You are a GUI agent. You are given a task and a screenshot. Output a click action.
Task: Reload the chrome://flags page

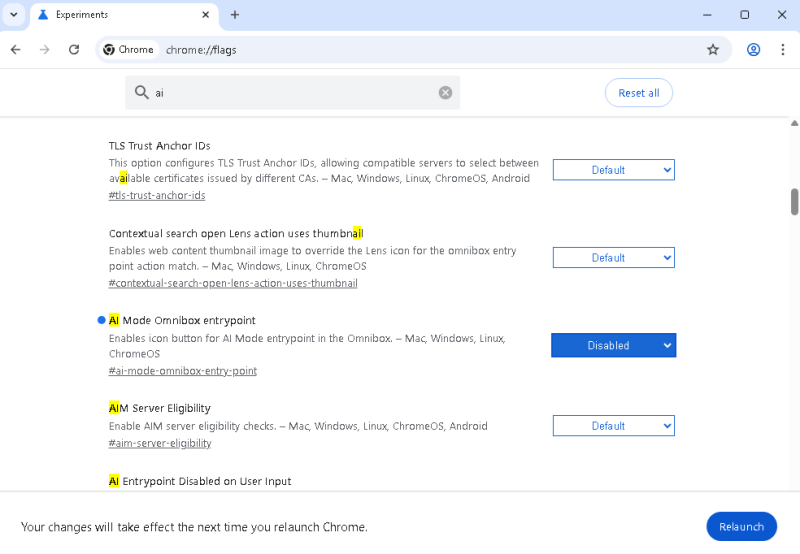[74, 49]
